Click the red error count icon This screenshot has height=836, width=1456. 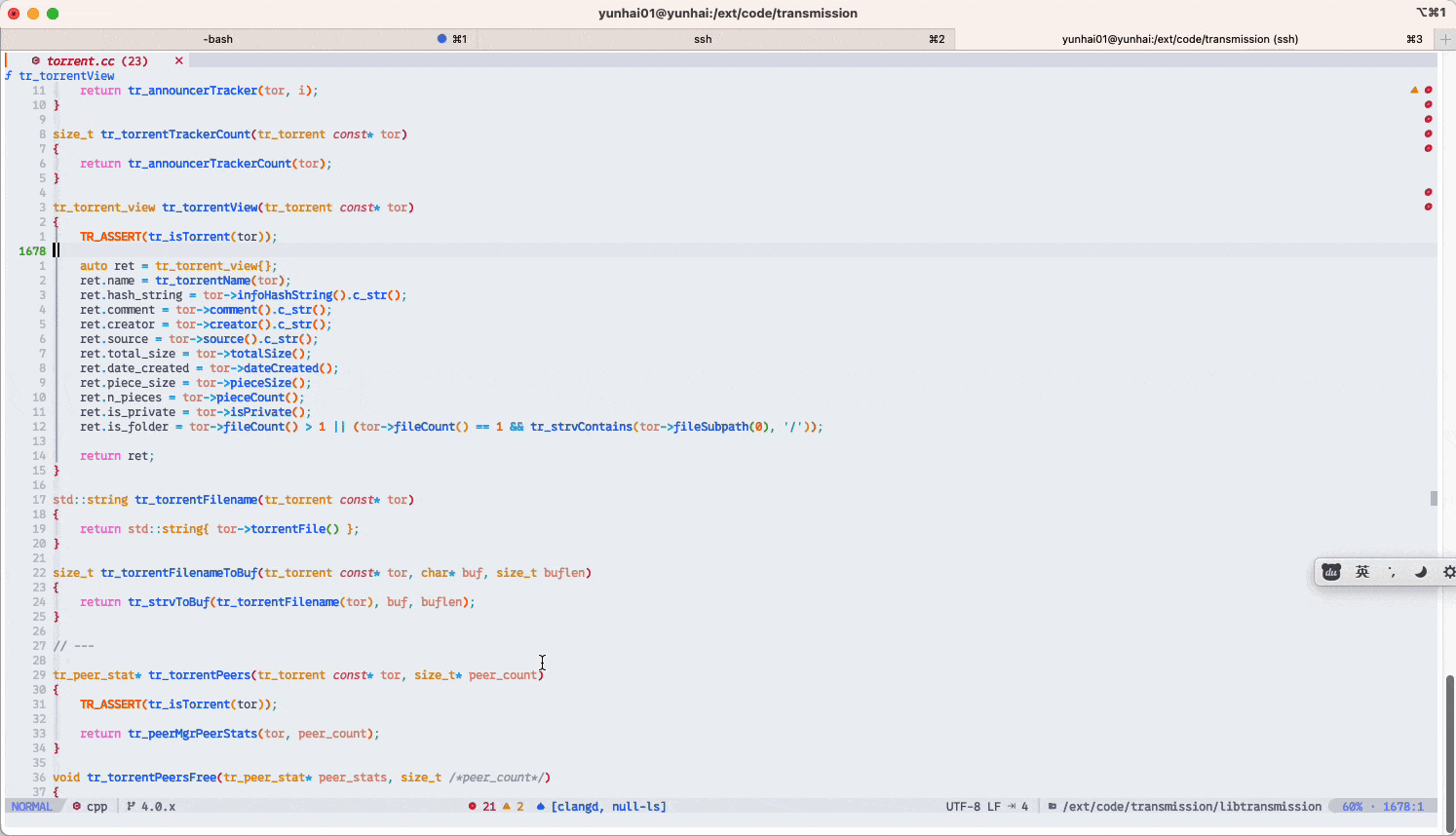click(x=473, y=806)
